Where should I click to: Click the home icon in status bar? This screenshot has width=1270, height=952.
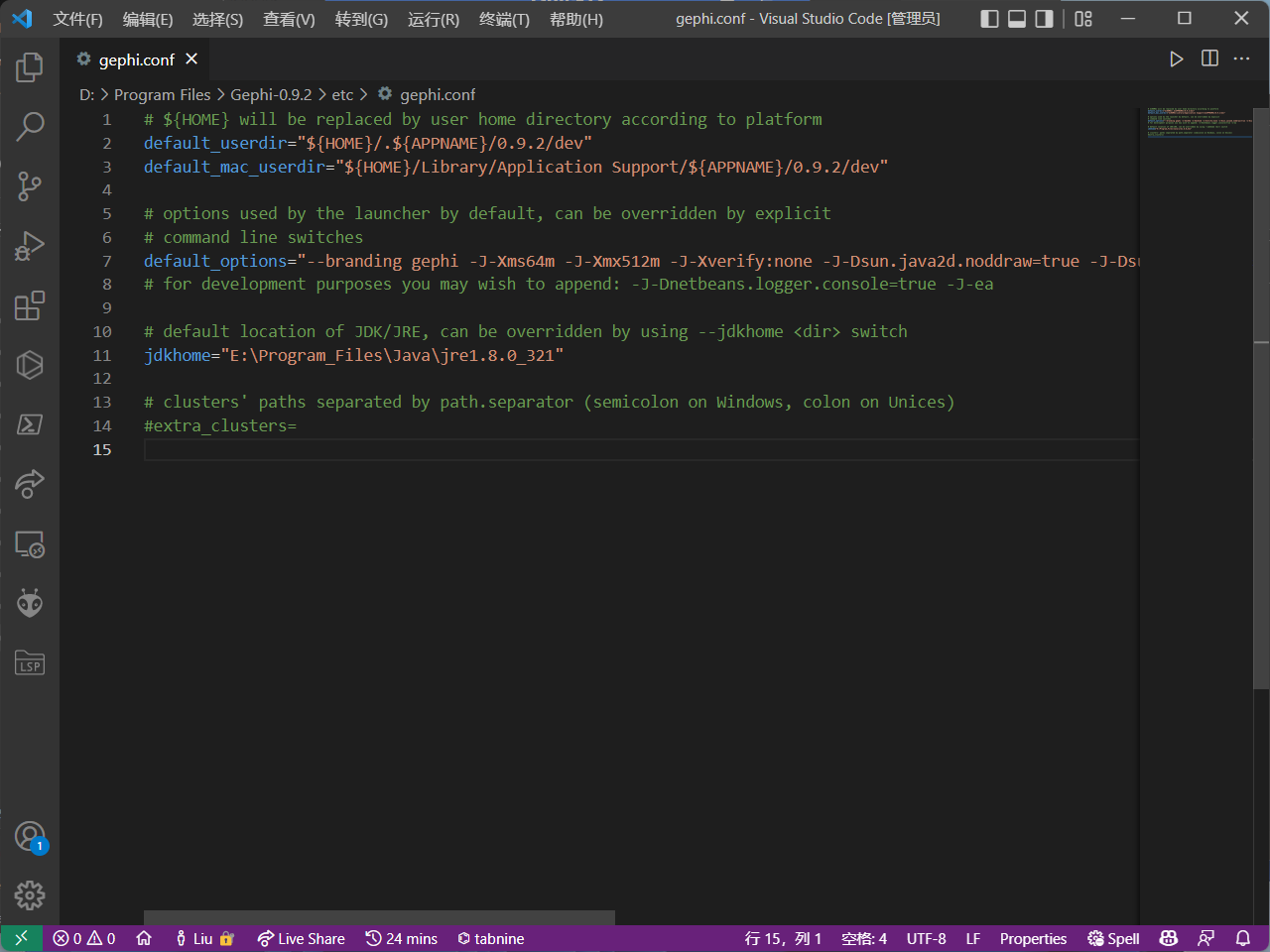pos(144,938)
